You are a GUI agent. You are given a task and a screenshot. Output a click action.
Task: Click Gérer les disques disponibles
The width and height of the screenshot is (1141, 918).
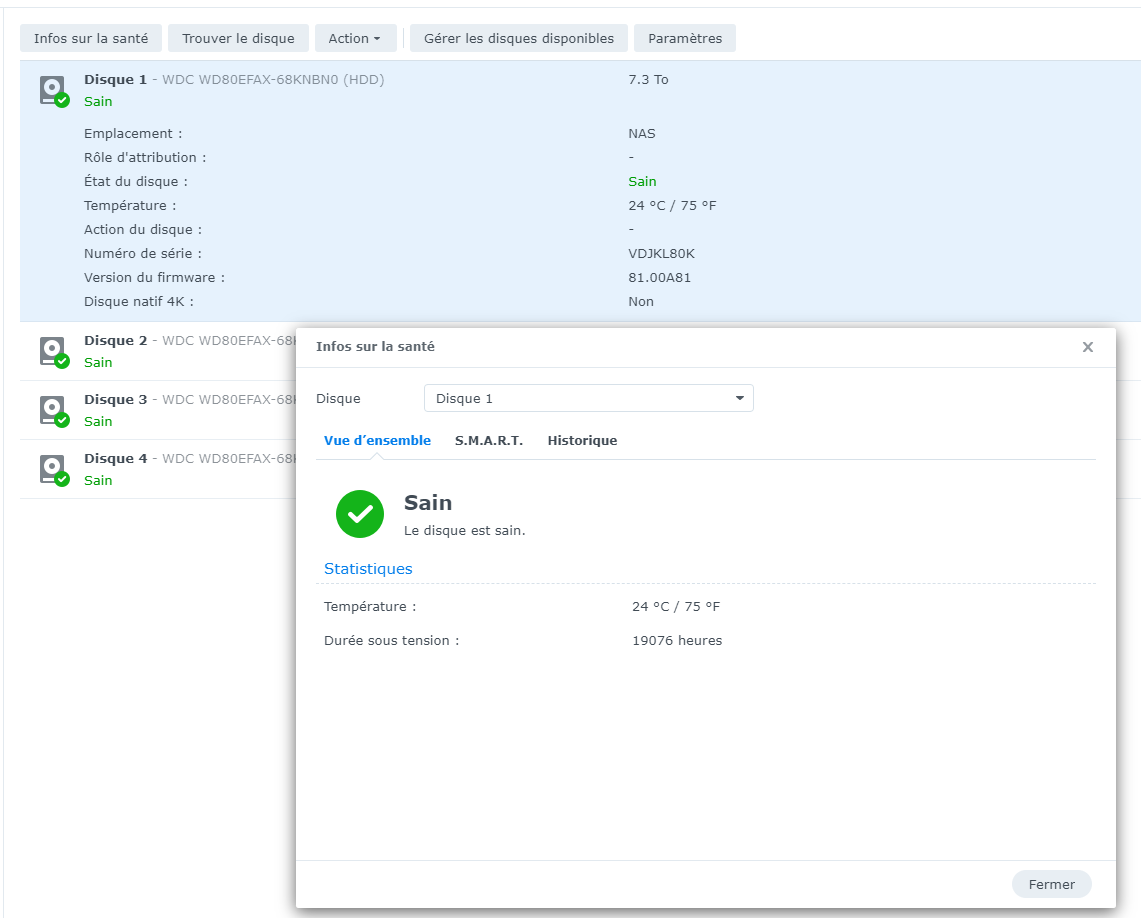coord(519,39)
